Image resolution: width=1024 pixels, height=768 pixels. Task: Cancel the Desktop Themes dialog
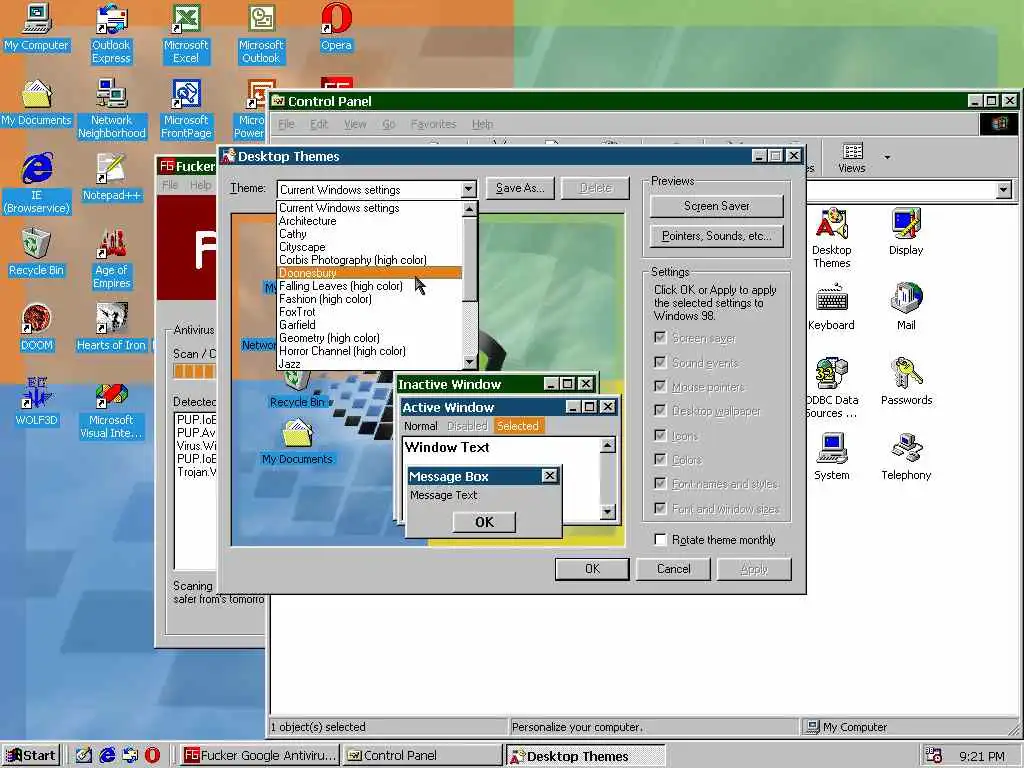673,569
